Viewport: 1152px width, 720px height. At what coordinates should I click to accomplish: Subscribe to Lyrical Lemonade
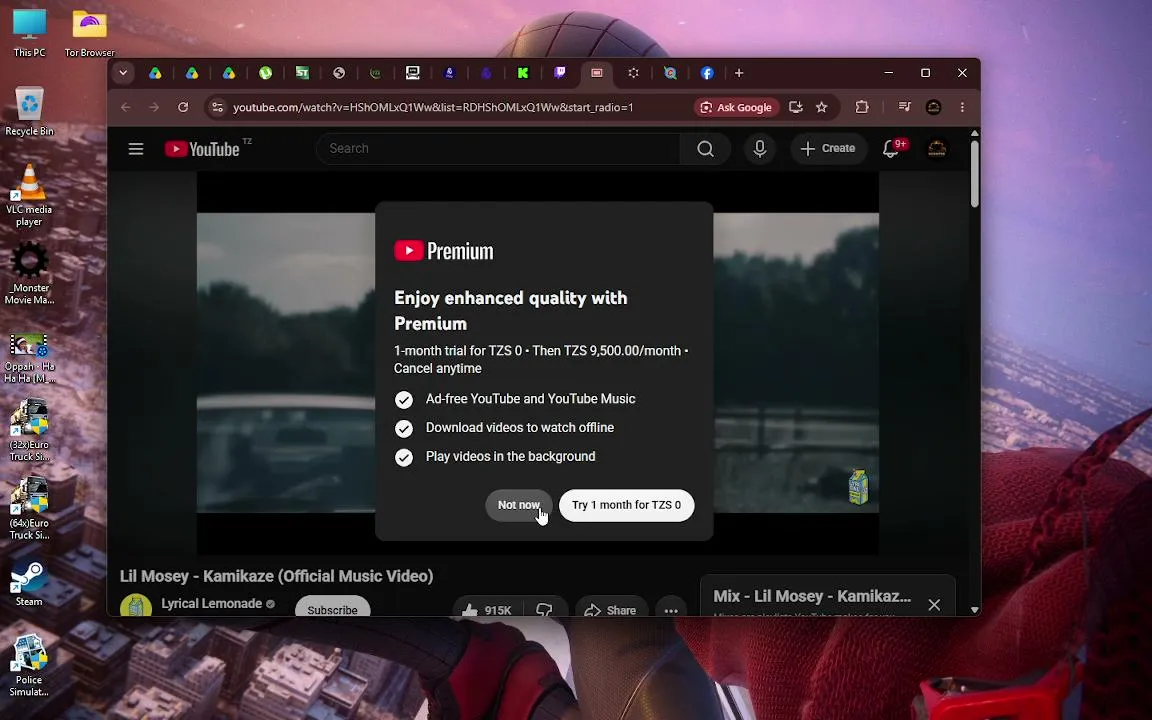332,608
